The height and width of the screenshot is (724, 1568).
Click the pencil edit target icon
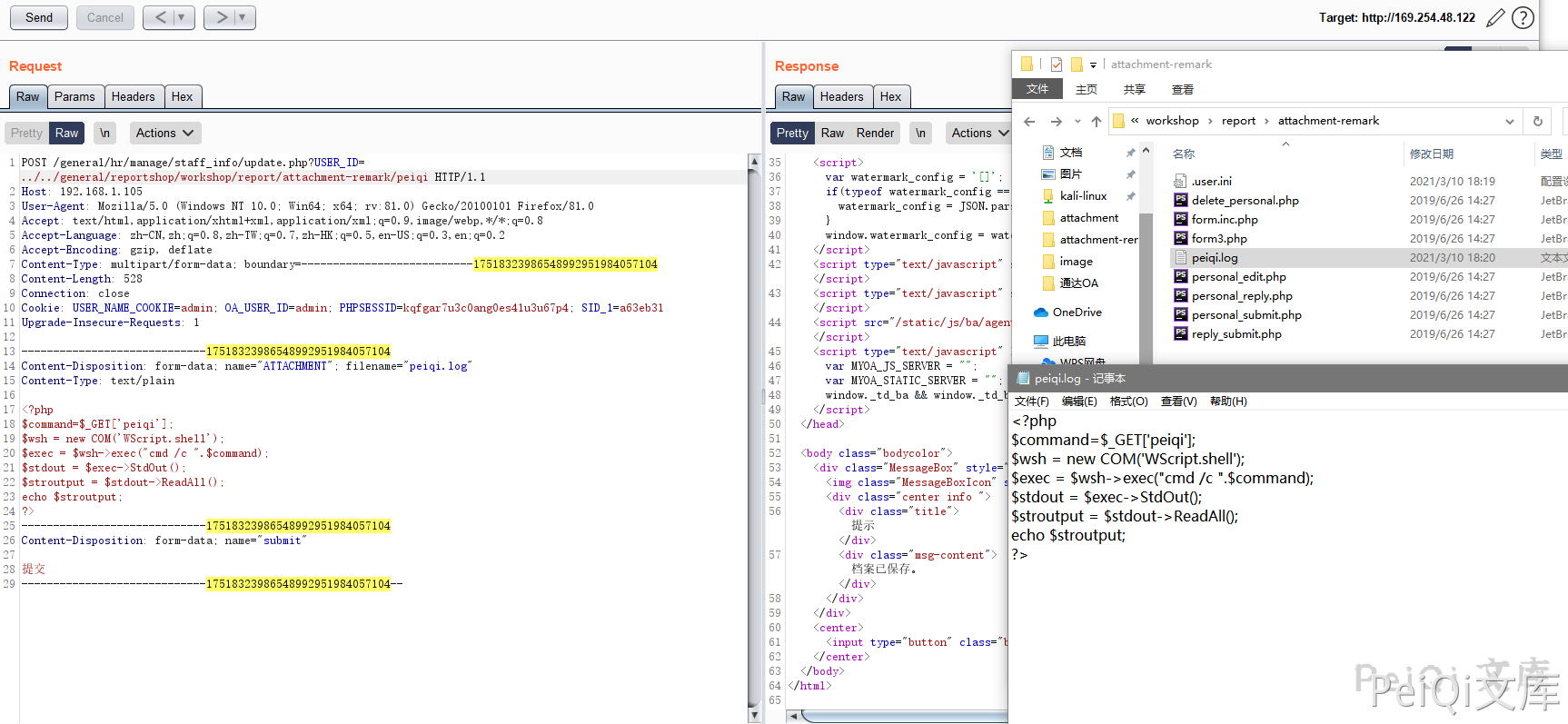coord(1495,17)
